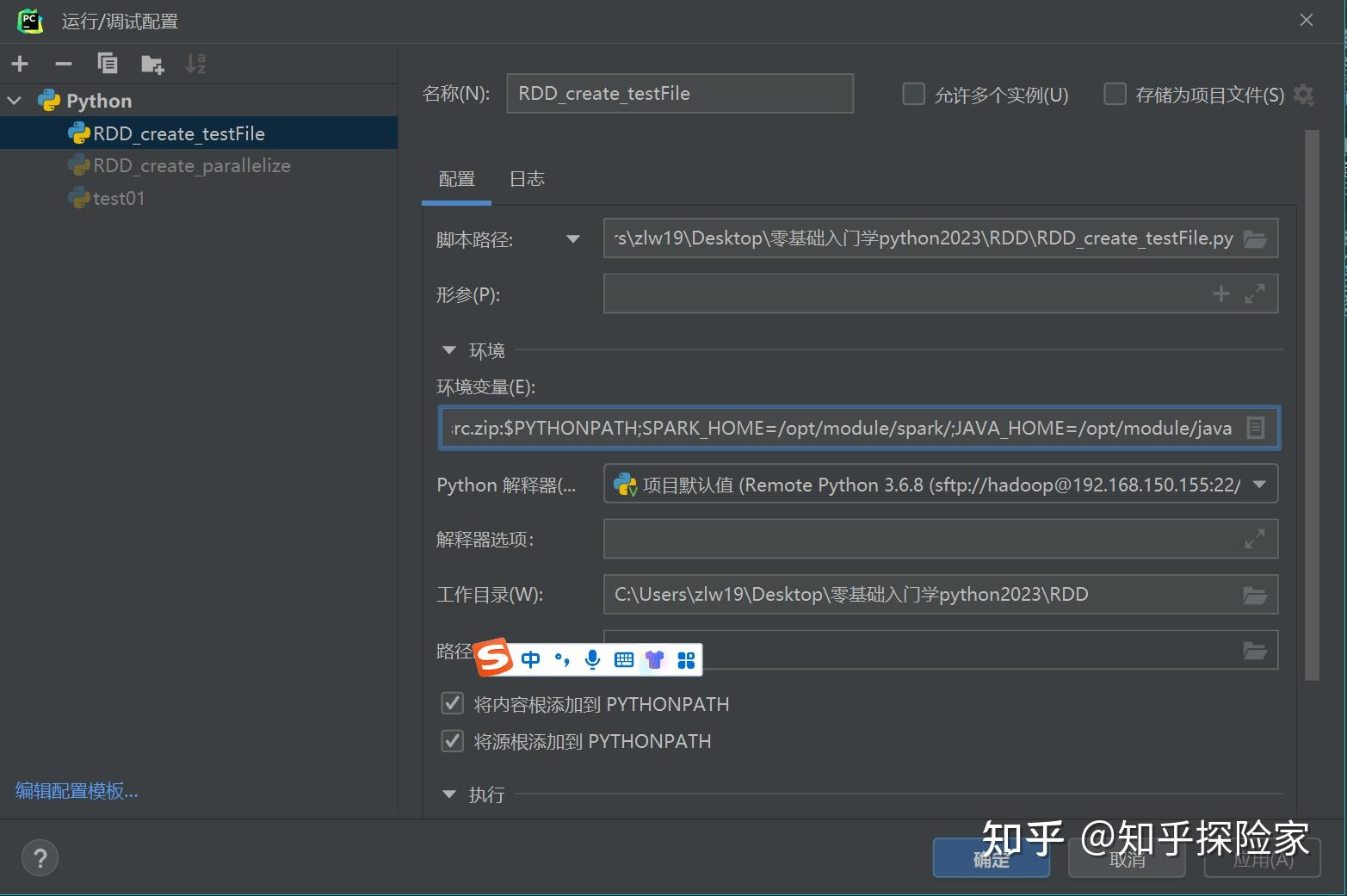Screen dimensions: 1347x896
Task: Switch to the 日志 tab
Action: [526, 178]
